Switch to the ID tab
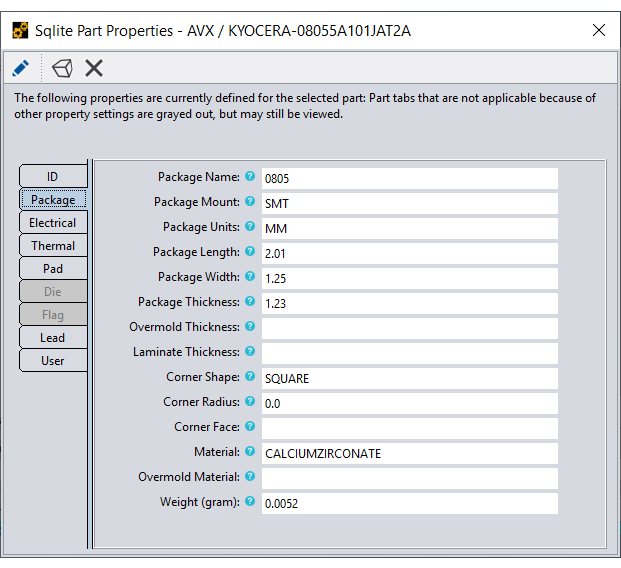 pos(53,177)
